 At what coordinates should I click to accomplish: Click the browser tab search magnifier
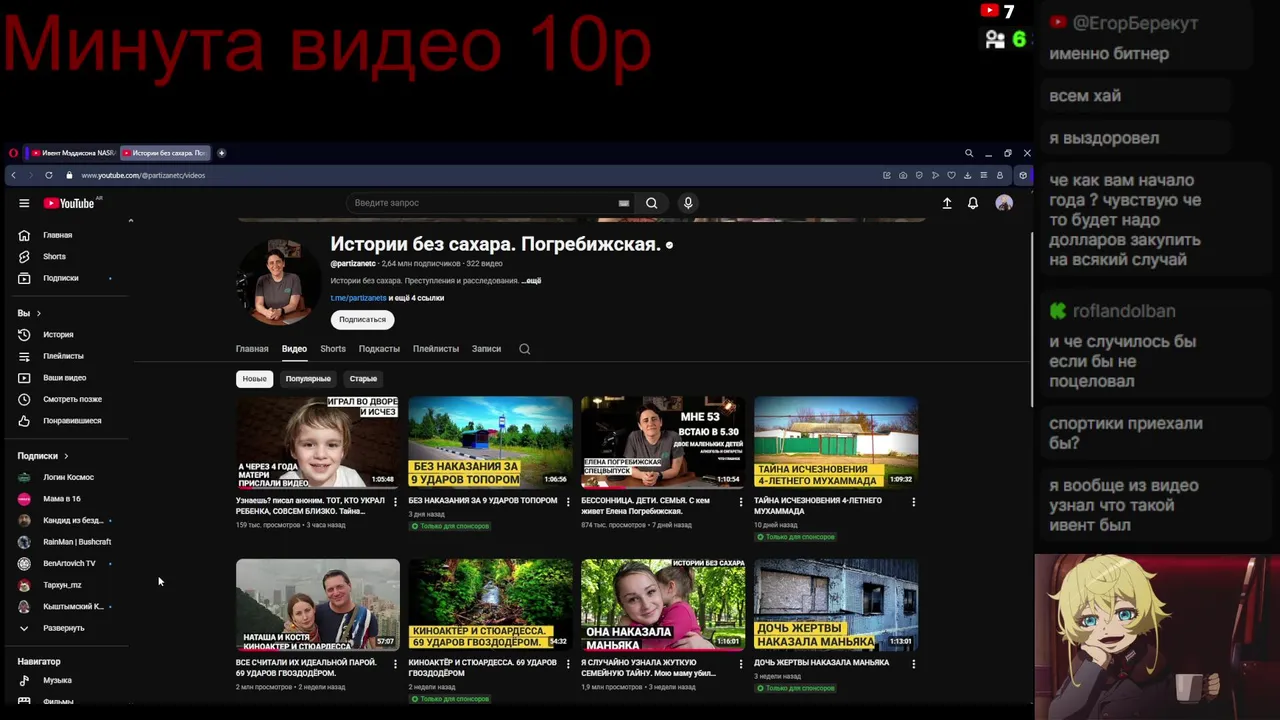click(969, 153)
